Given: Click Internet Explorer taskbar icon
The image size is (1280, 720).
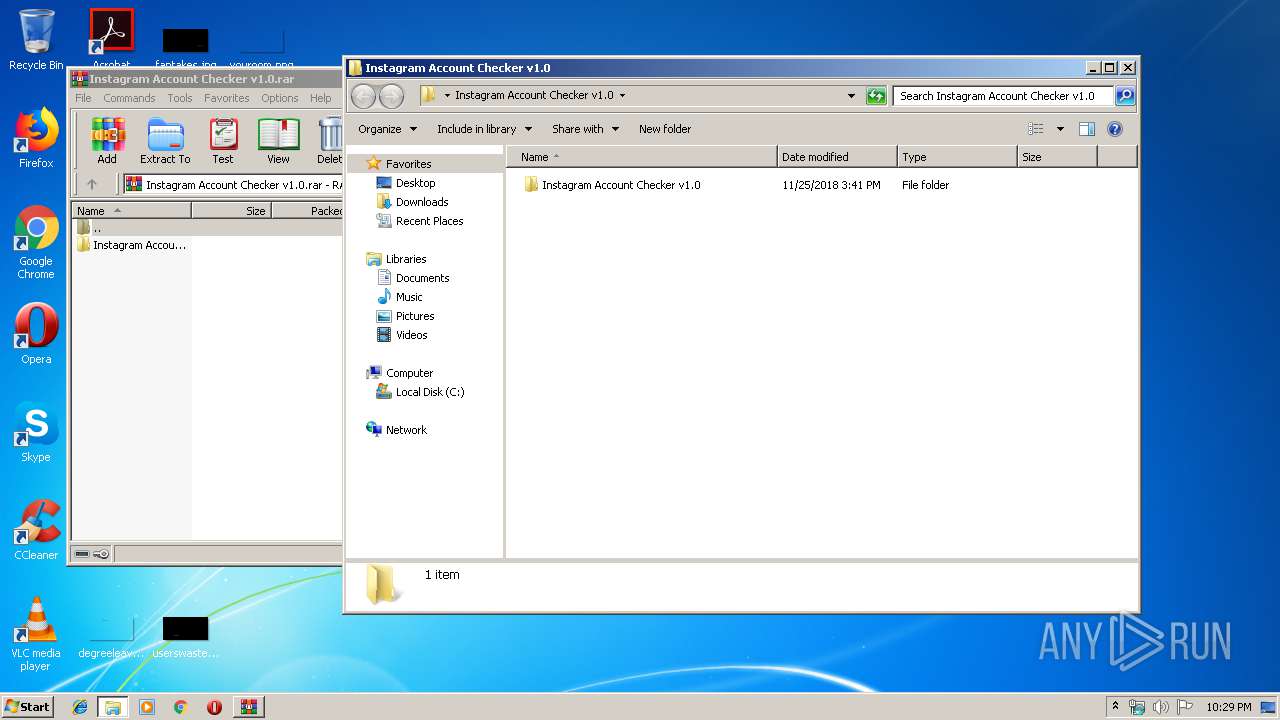Looking at the screenshot, I should [80, 707].
